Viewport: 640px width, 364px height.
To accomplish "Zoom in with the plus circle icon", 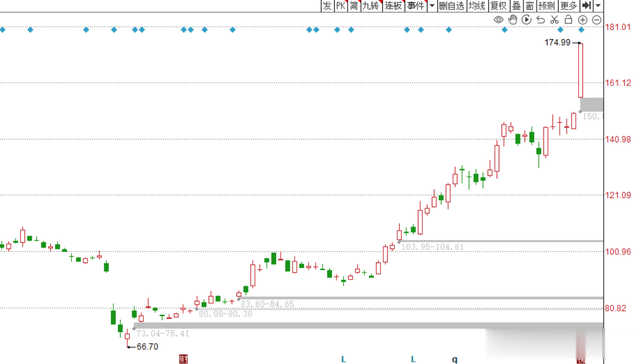I will 582,20.
